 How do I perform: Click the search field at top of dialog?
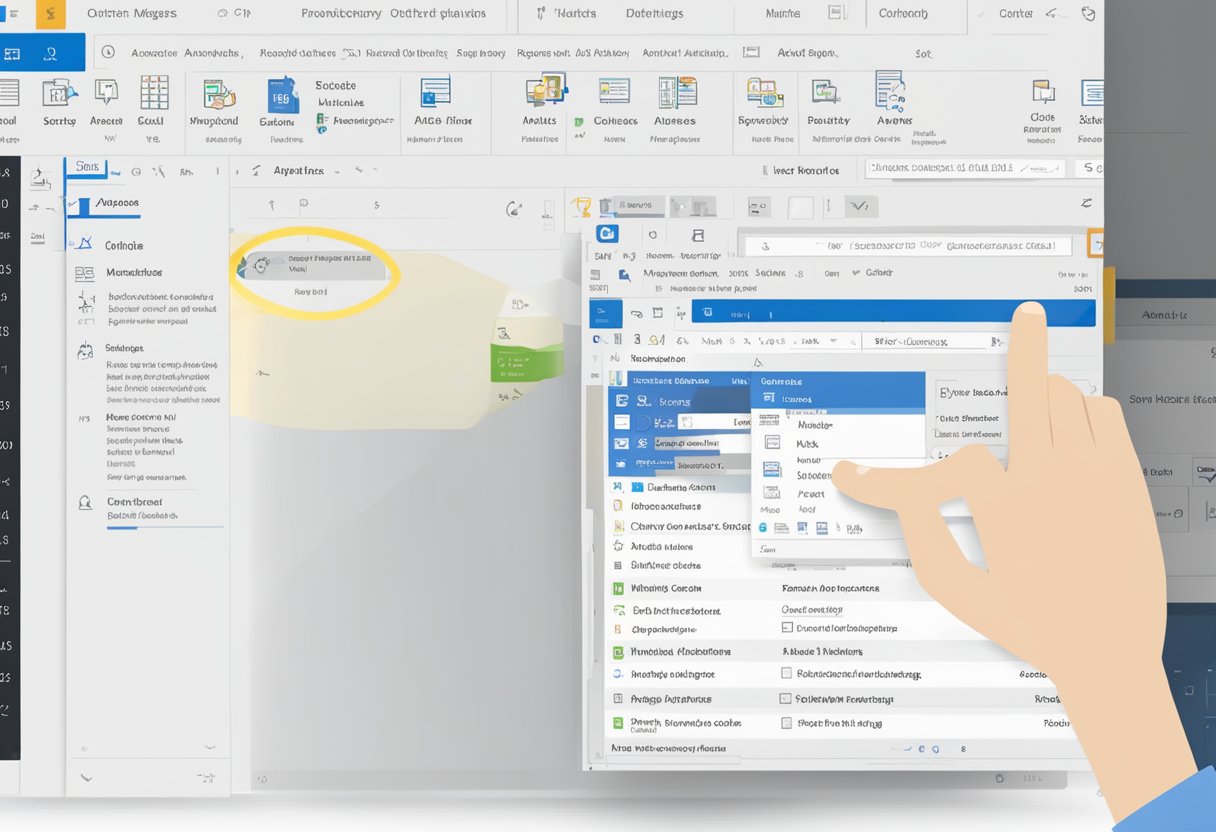pyautogui.click(x=910, y=245)
